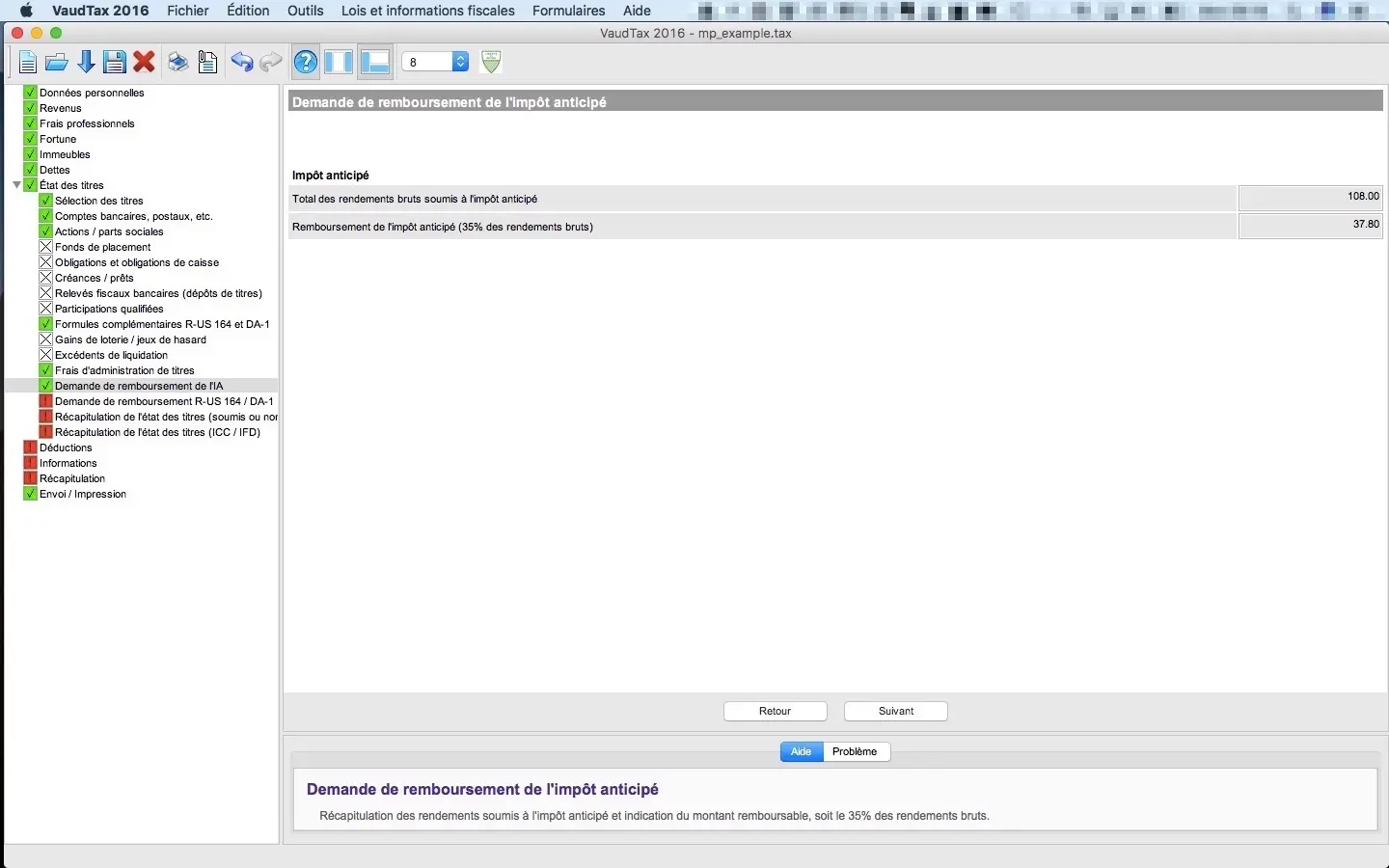This screenshot has width=1389, height=868.
Task: Open the Apple menu
Action: [x=26, y=11]
